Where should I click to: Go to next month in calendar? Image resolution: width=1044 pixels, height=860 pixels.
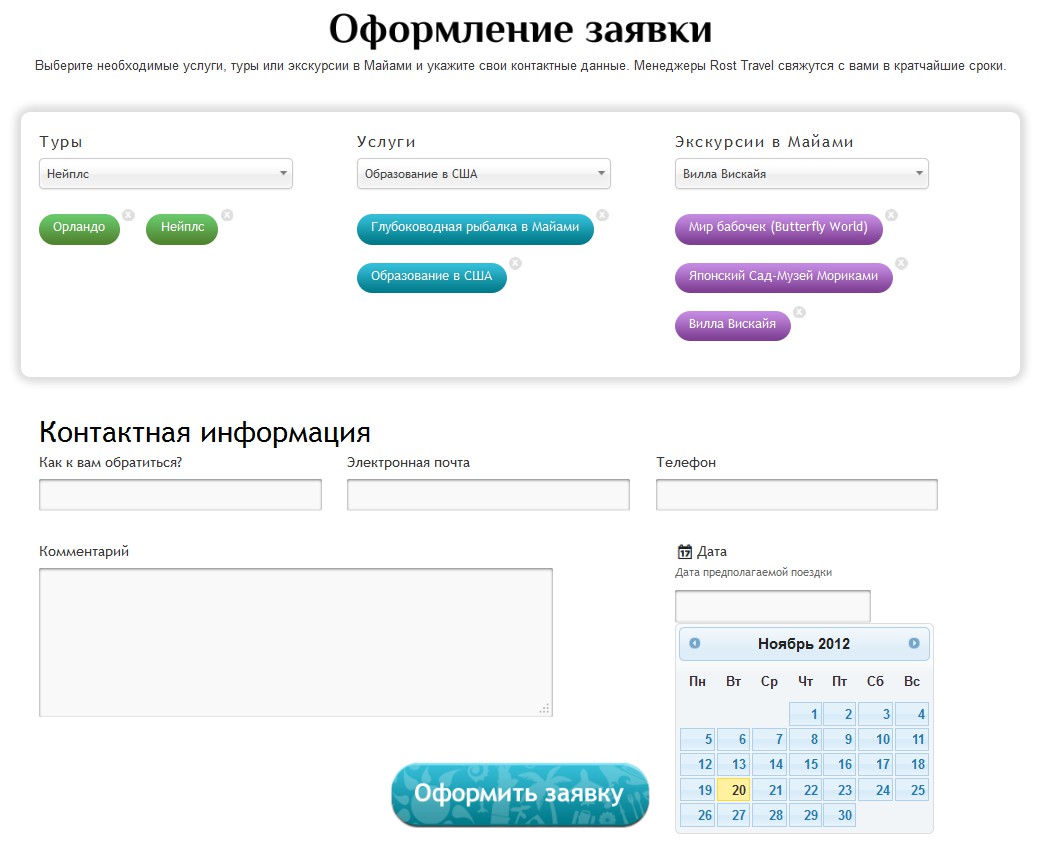[x=914, y=643]
